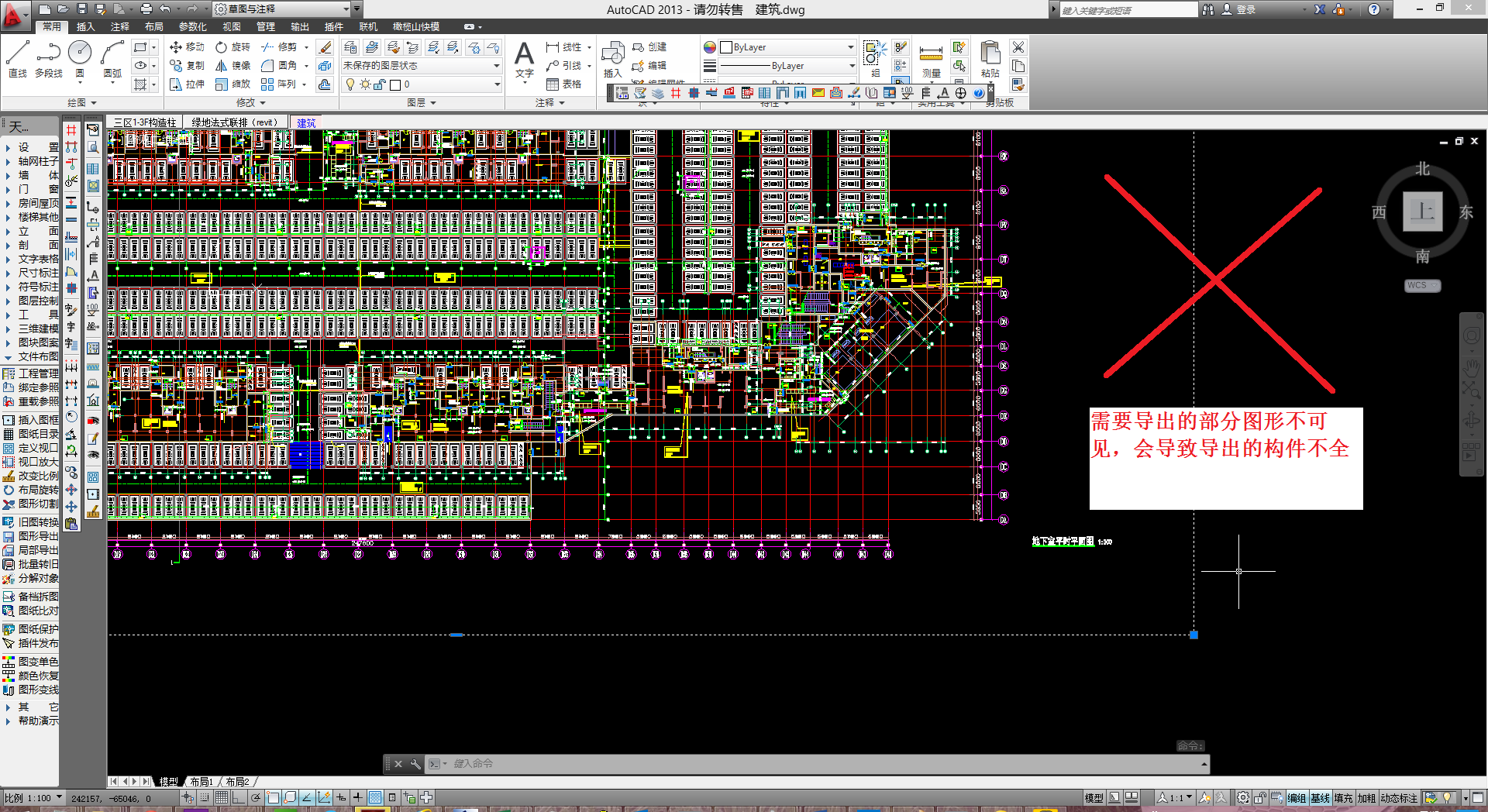Open the ByLayer linetype dropdown
Image resolution: width=1488 pixels, height=812 pixels.
click(x=787, y=66)
